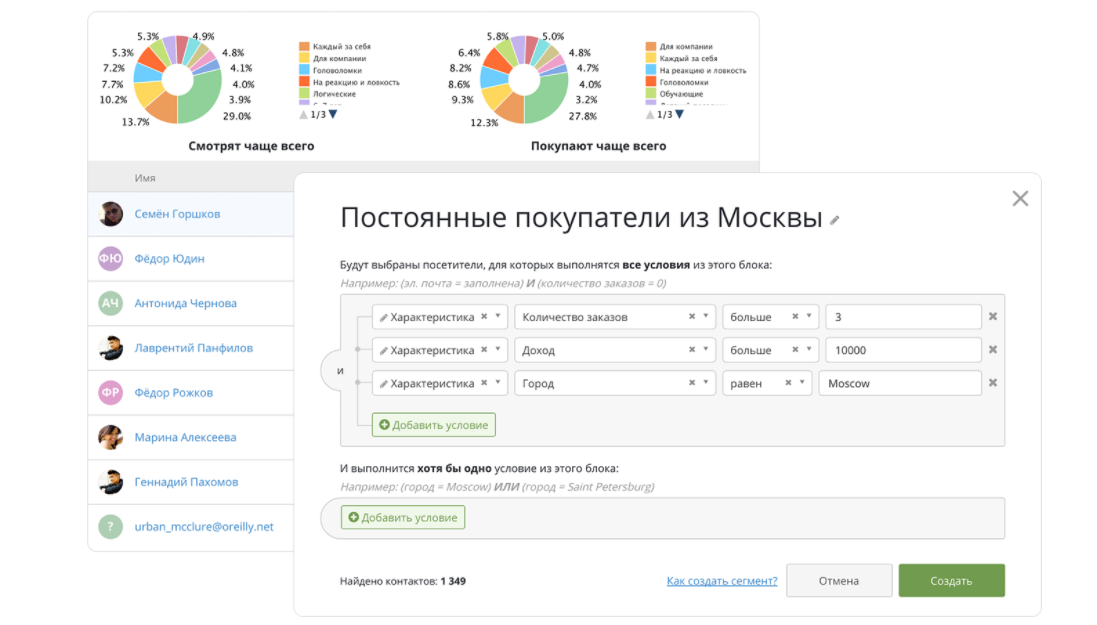Click the question-mark avatar of urban_mcclure@oreilly.net

110,526
